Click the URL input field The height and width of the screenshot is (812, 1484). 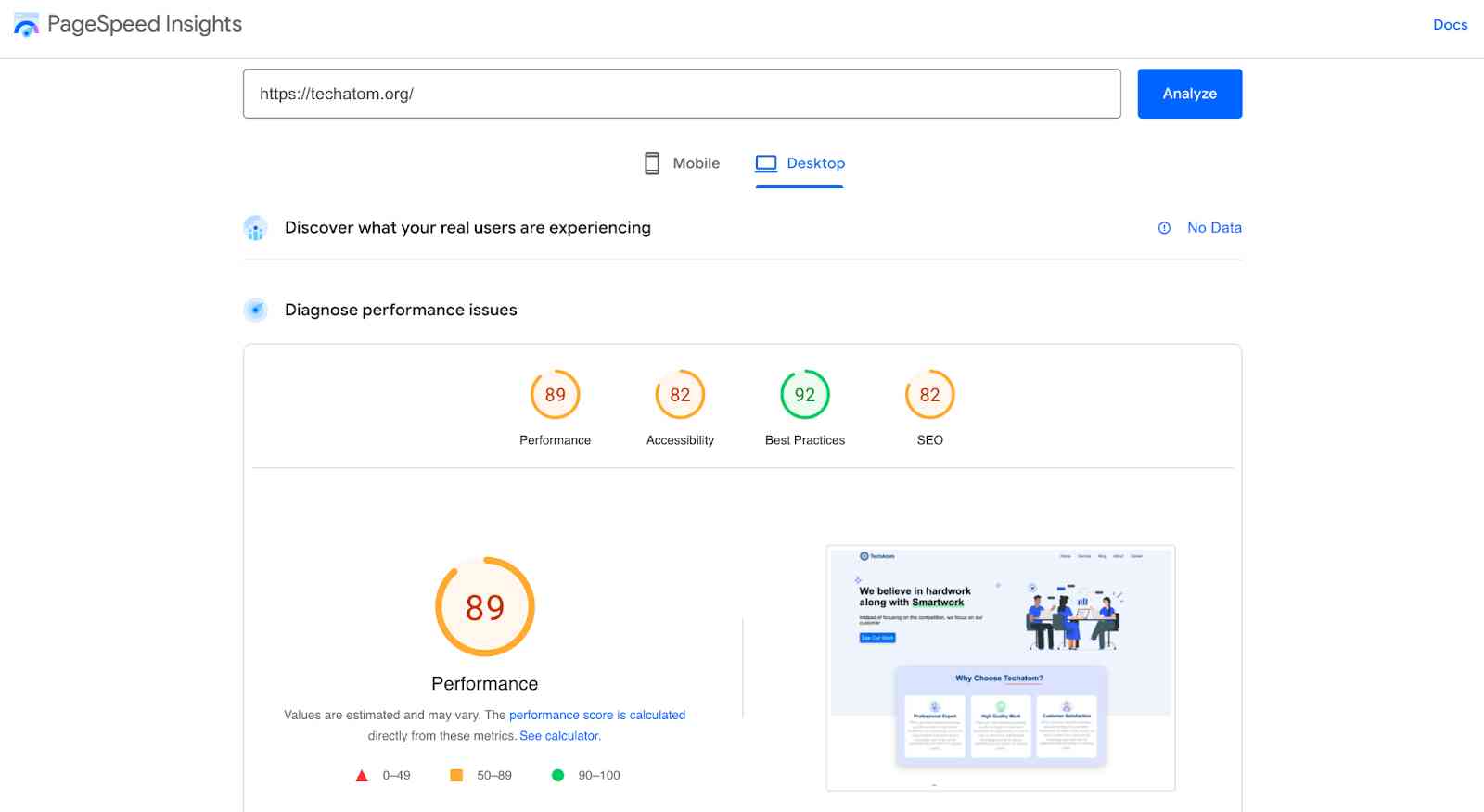click(682, 94)
